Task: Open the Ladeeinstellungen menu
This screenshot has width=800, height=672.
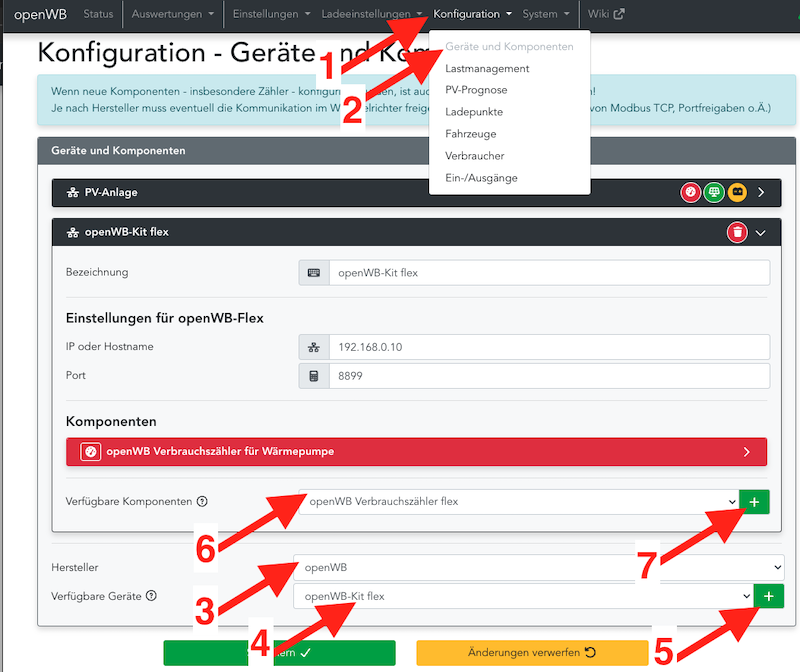Action: [371, 14]
